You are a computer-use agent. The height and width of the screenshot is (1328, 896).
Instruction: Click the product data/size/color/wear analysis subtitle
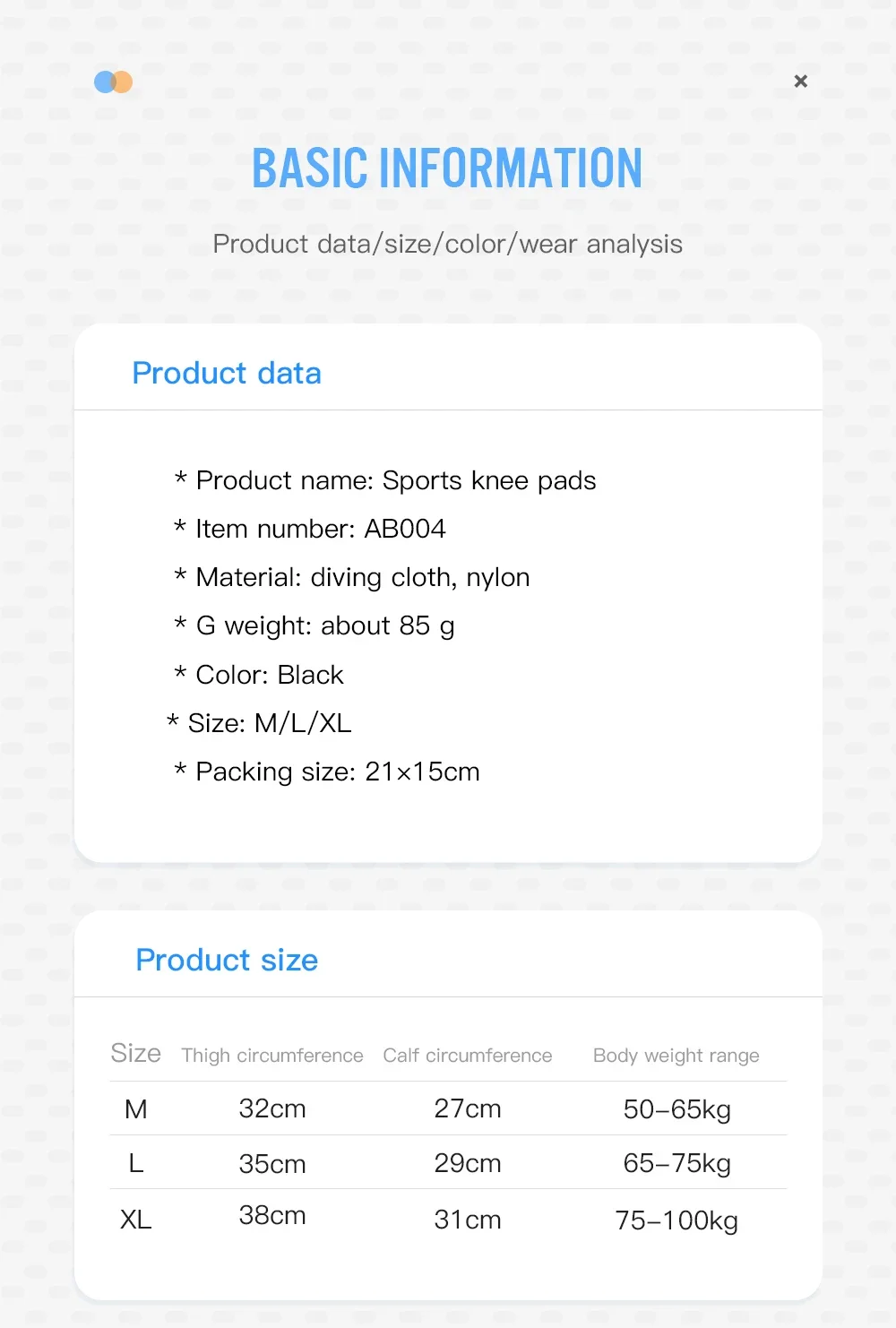[447, 244]
